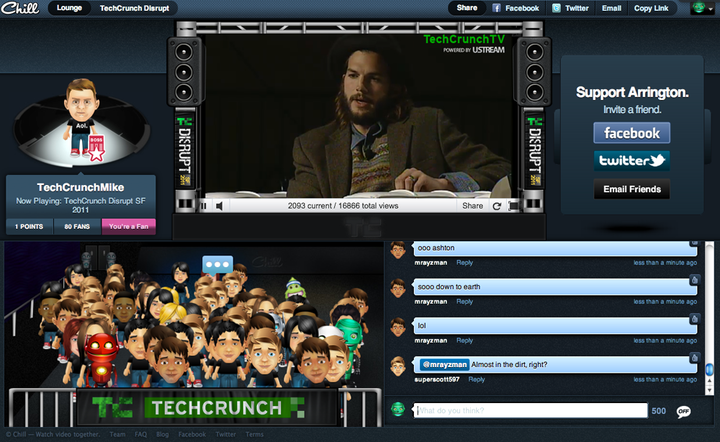
Task: Reload the video stream
Action: click(x=496, y=206)
